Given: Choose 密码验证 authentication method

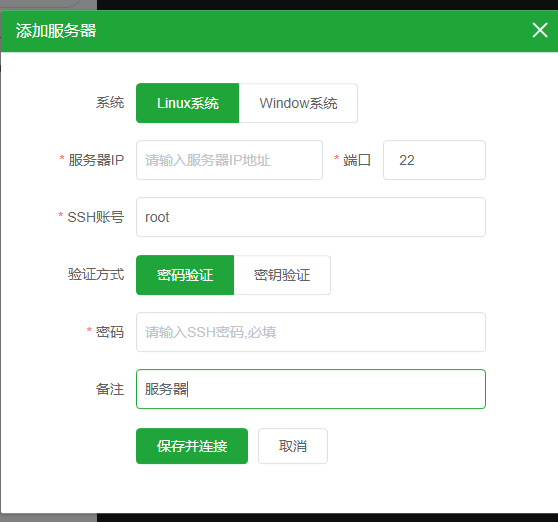Looking at the screenshot, I should pyautogui.click(x=185, y=275).
